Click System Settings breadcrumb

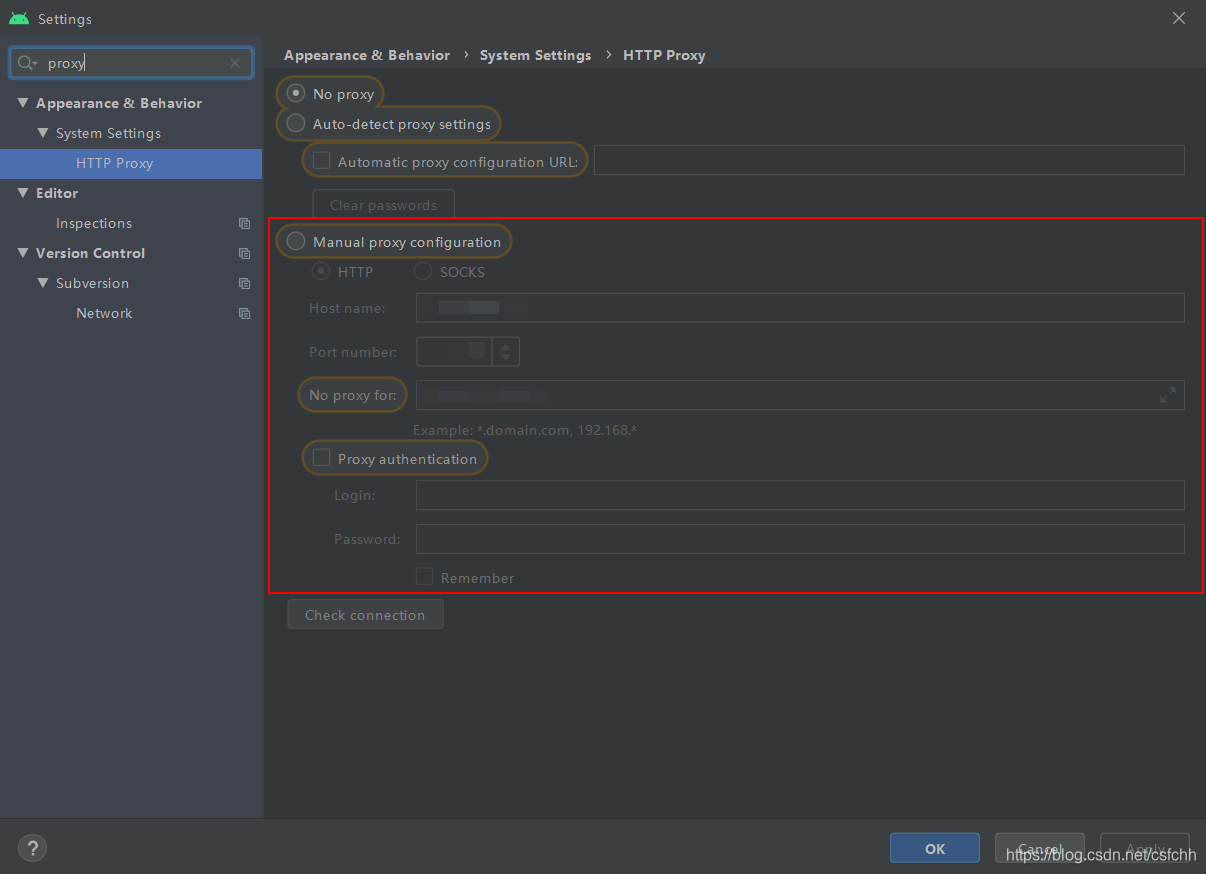tap(535, 55)
